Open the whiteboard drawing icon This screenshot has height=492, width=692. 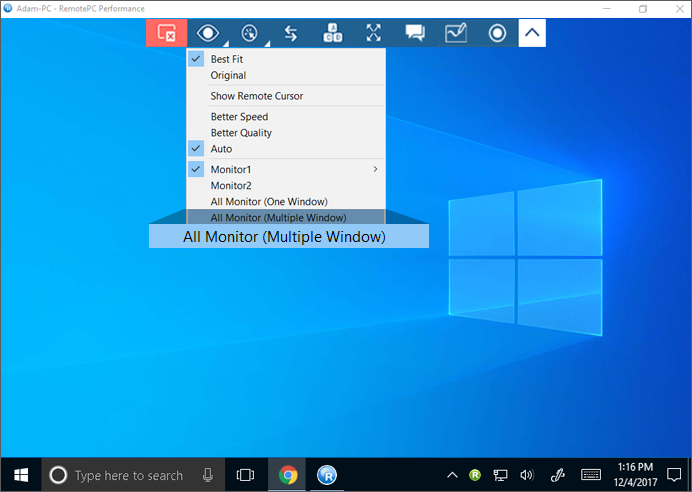[x=456, y=33]
